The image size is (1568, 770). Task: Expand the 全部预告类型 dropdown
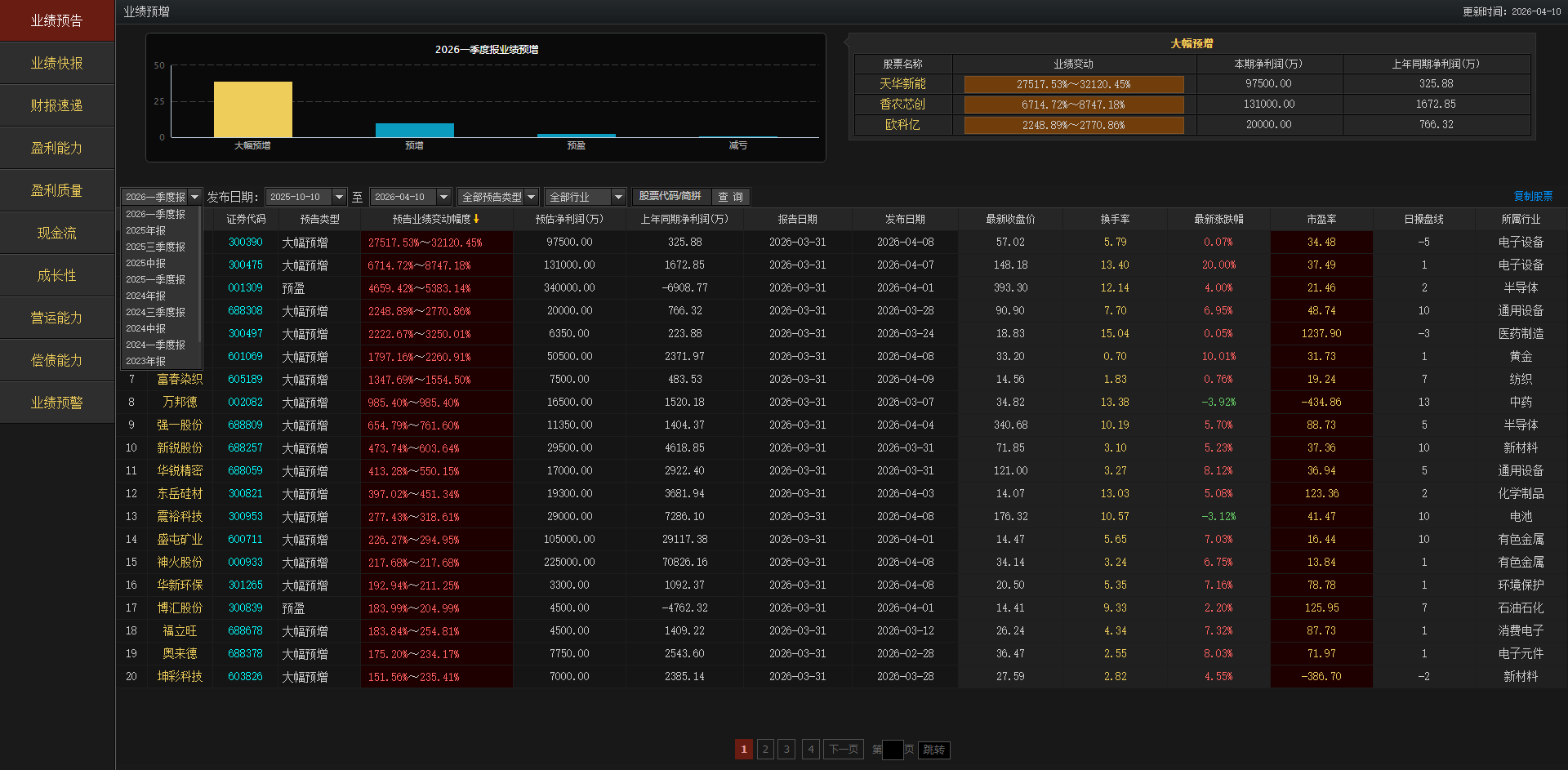[x=531, y=197]
